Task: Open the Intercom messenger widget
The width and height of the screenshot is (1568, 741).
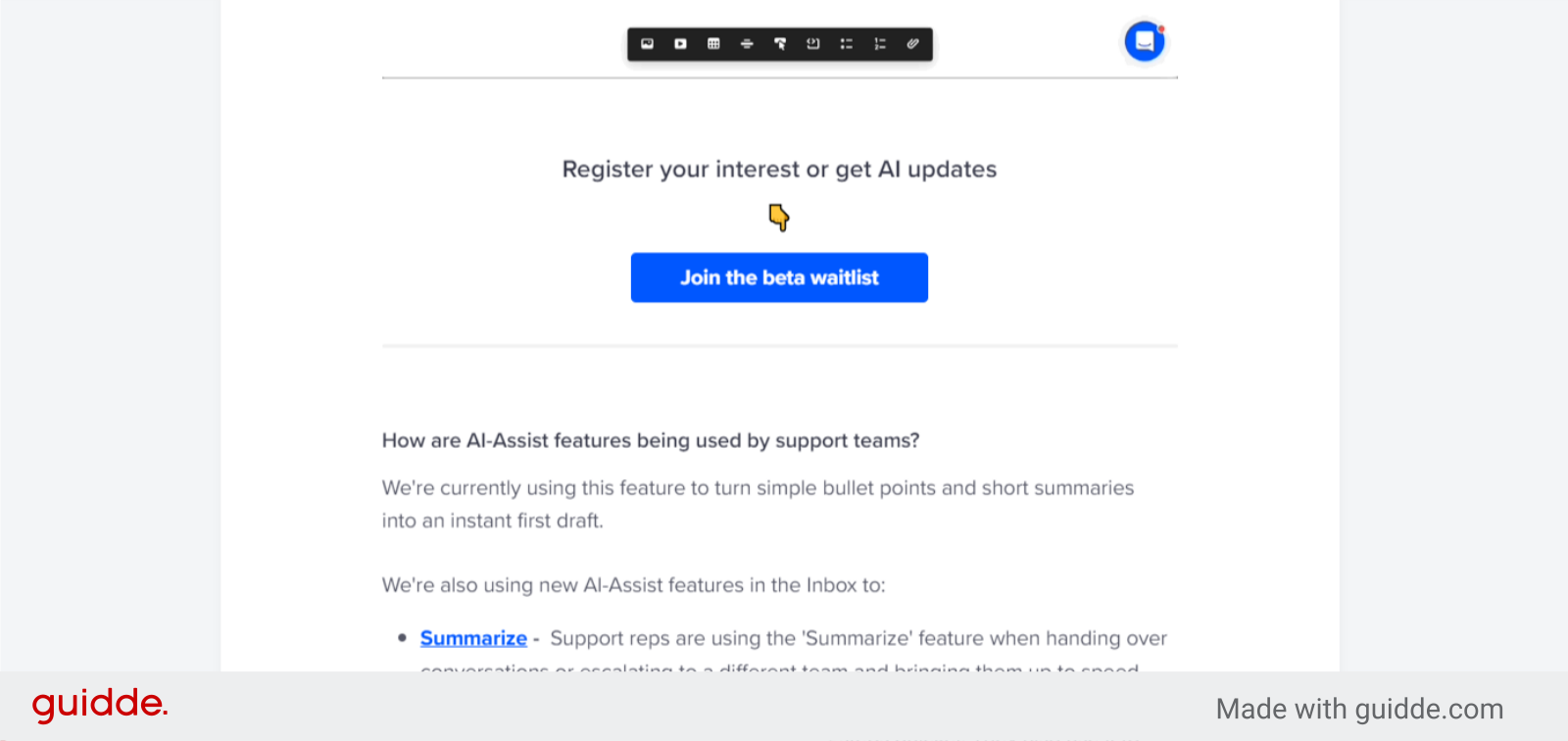Action: point(1144,41)
